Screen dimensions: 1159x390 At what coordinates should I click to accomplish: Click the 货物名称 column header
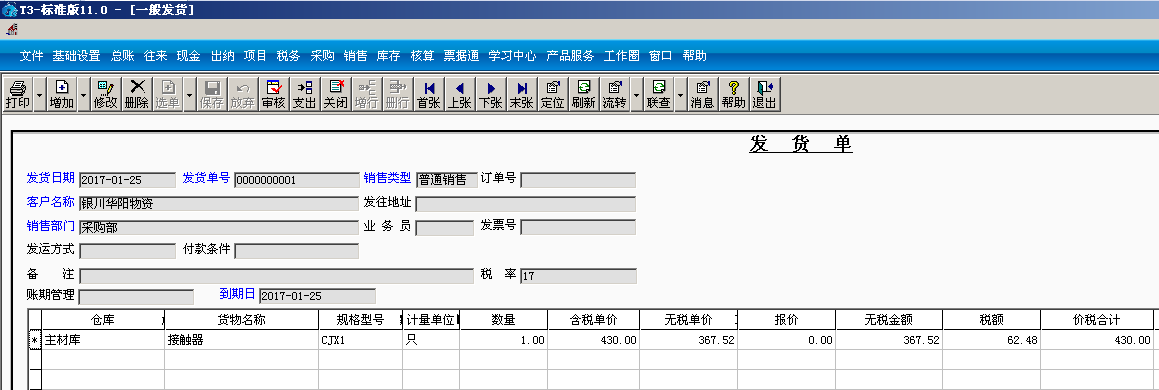(x=241, y=320)
